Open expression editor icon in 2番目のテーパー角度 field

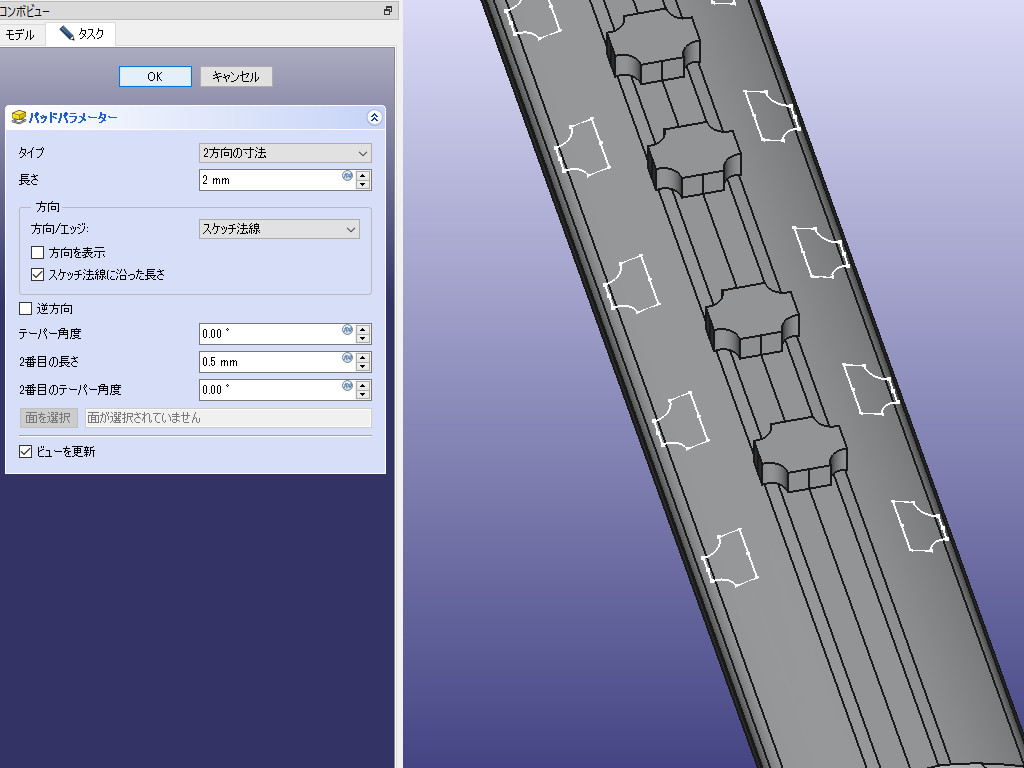[347, 386]
